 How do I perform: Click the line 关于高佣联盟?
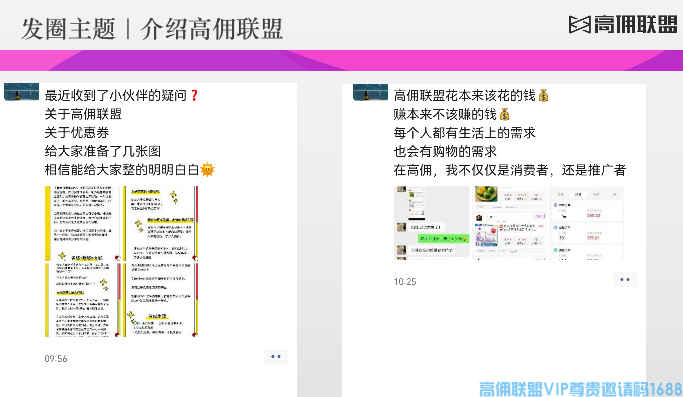83,114
